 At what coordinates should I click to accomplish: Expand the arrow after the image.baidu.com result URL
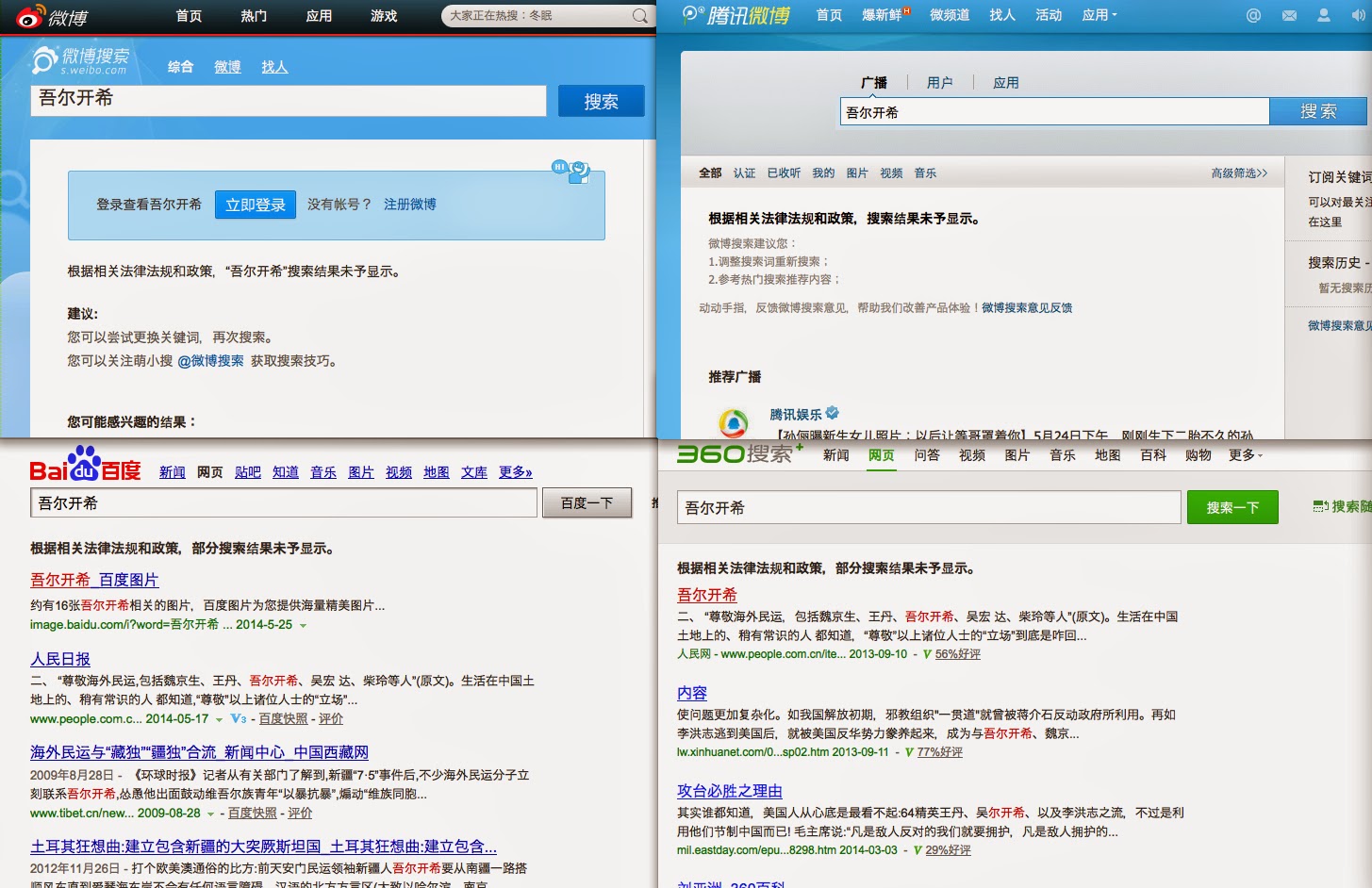303,625
